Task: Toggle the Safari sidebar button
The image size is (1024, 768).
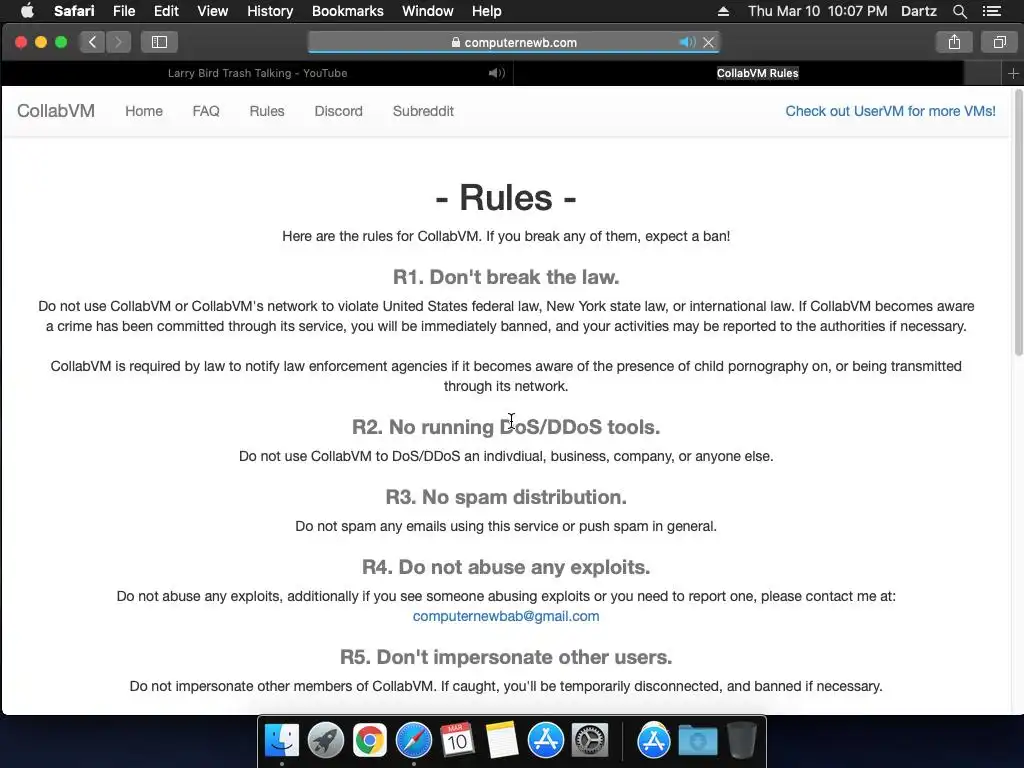Action: [159, 42]
